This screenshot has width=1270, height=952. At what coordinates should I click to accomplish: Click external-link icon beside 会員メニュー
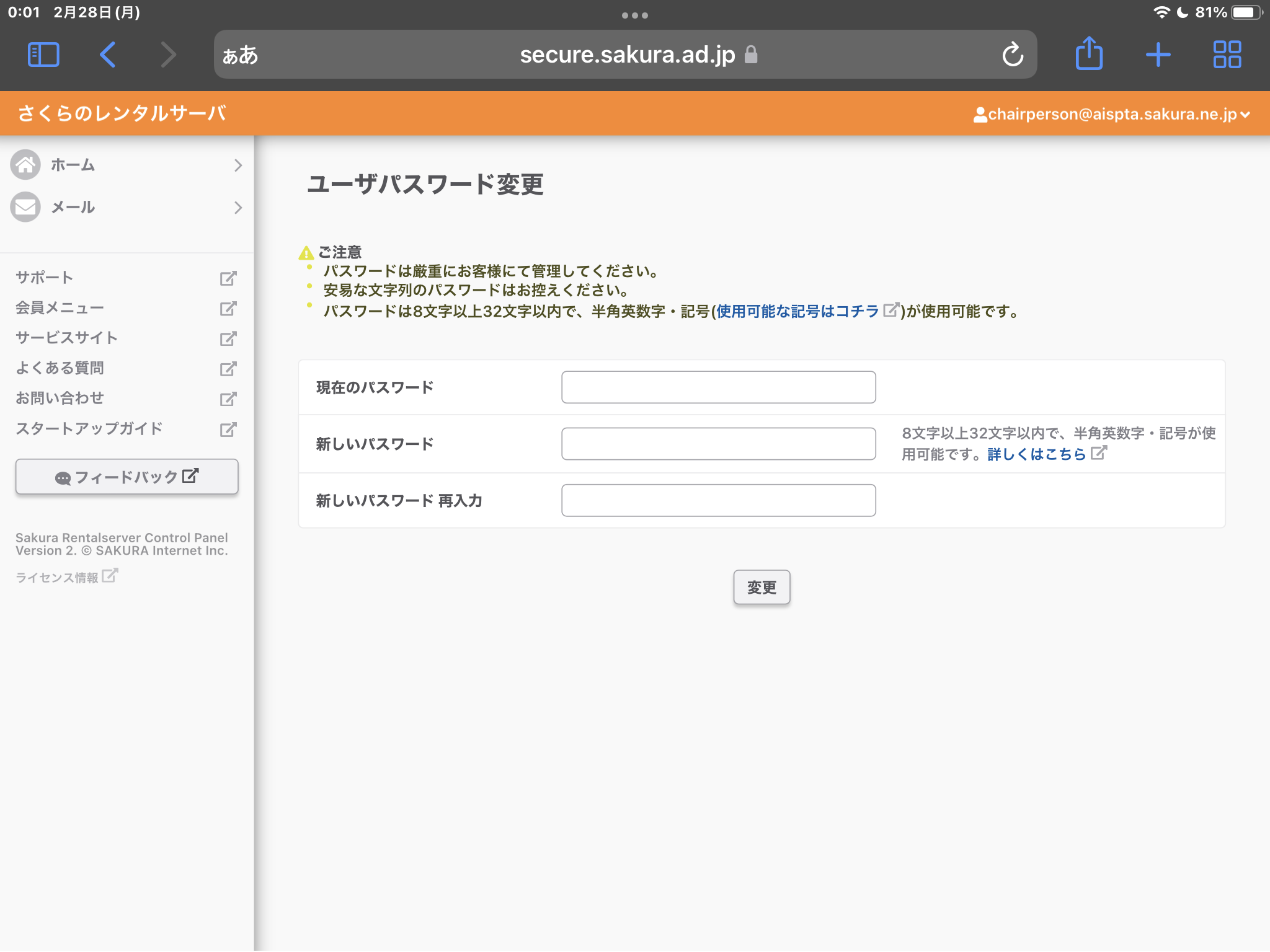tap(228, 308)
